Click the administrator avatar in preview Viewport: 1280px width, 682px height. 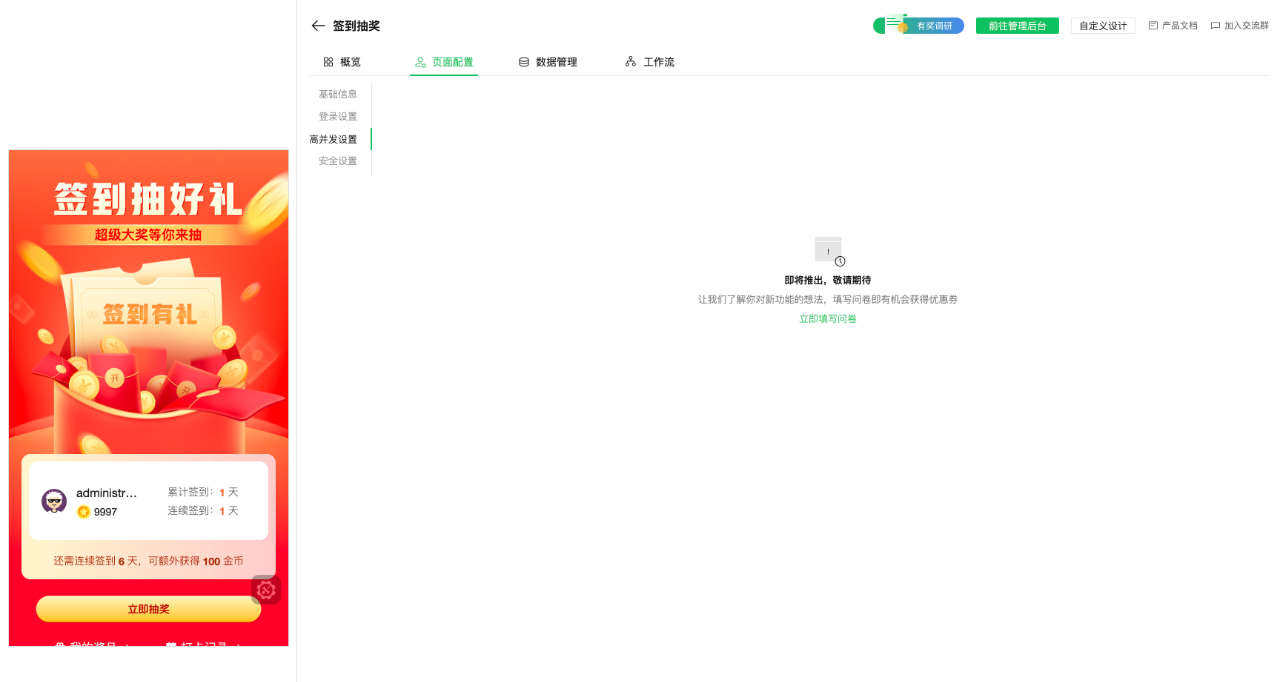[x=54, y=501]
